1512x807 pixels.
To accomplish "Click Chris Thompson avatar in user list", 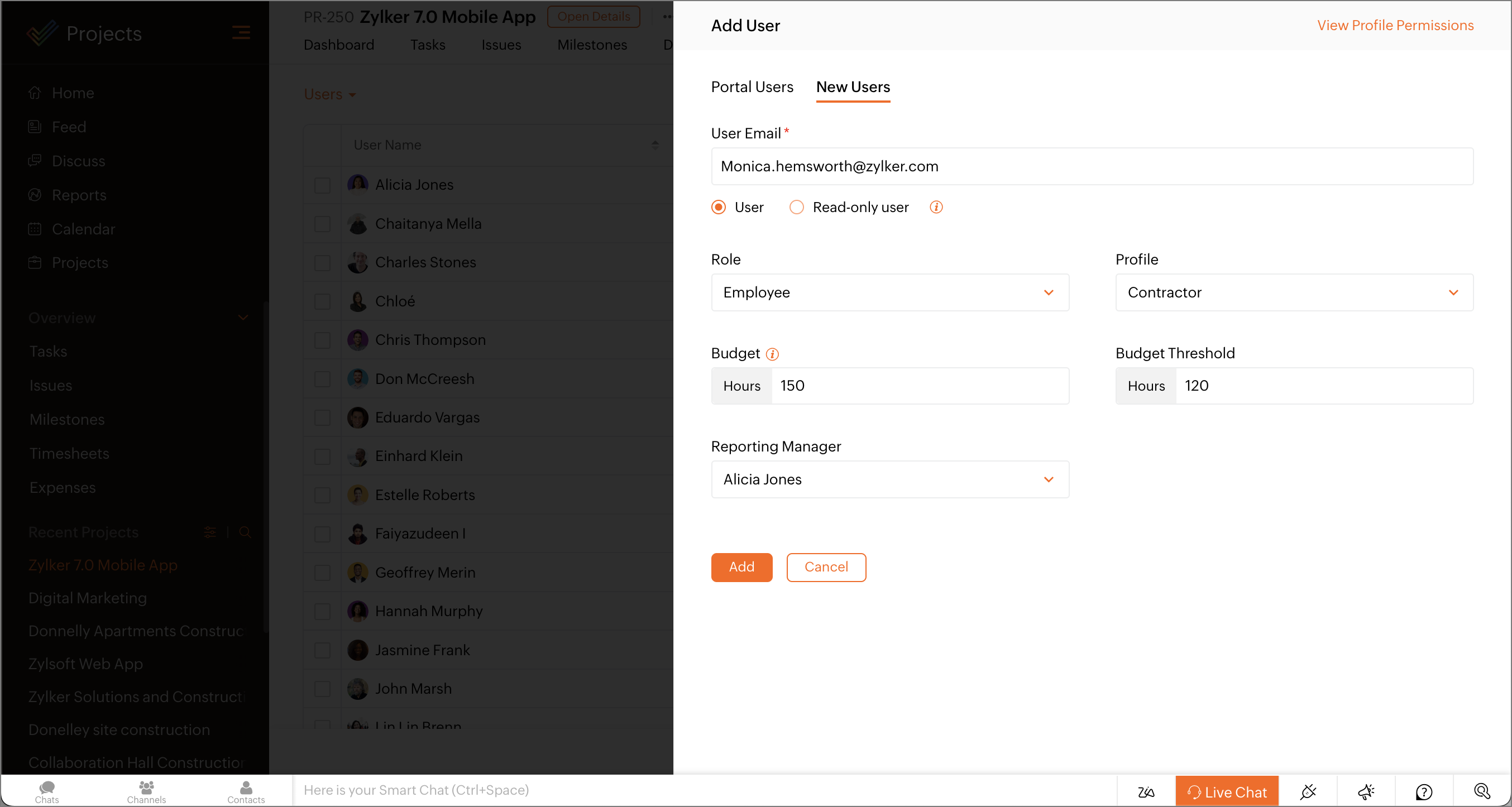I will [x=357, y=339].
